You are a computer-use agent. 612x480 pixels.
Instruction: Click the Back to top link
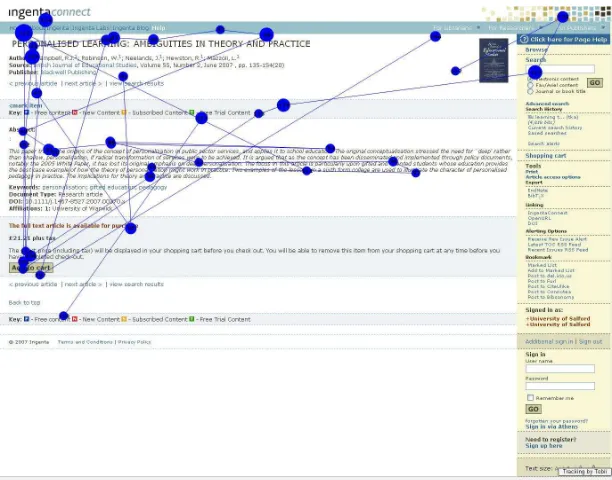pyautogui.click(x=24, y=302)
